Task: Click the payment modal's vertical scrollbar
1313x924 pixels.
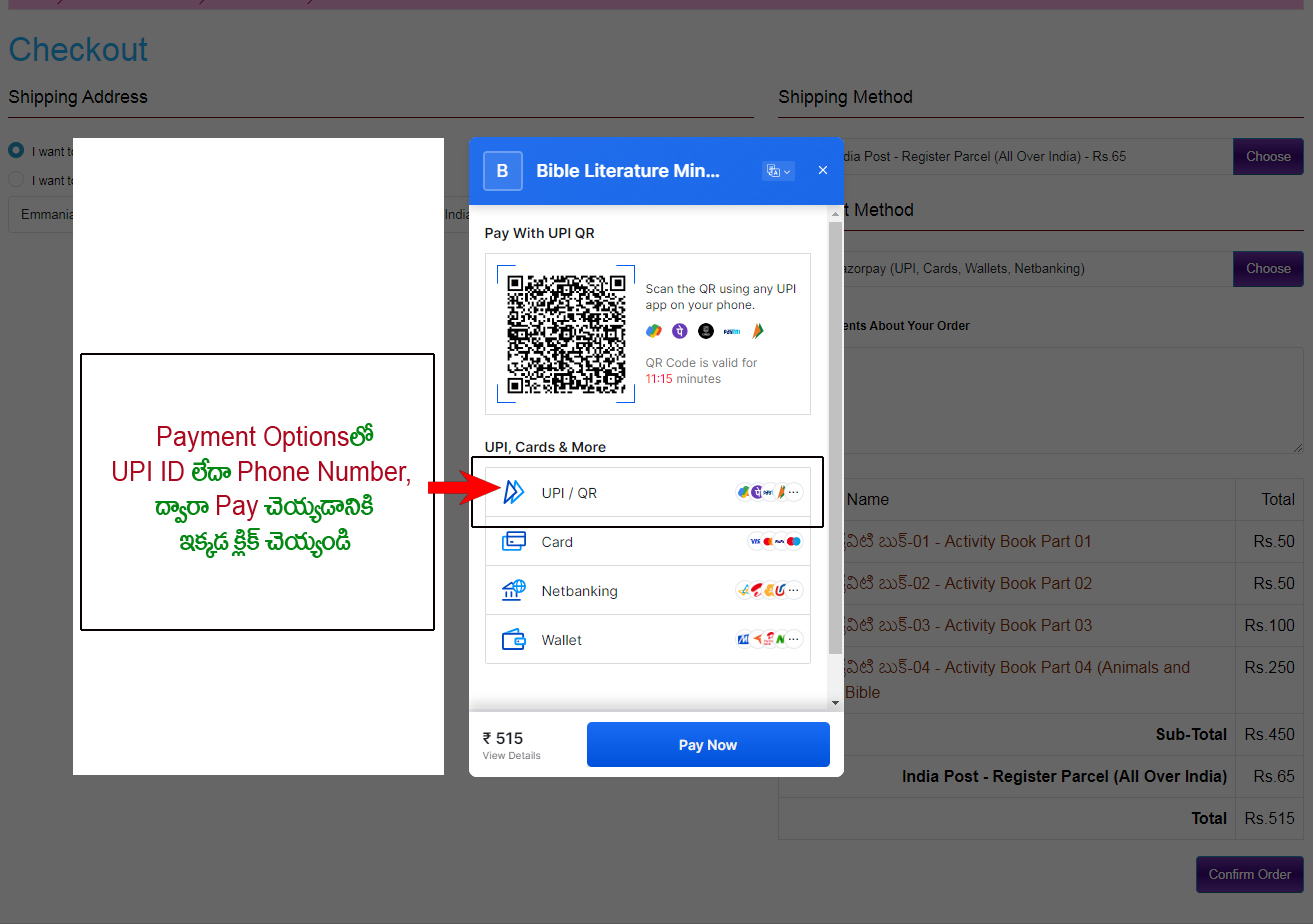Action: click(x=834, y=437)
